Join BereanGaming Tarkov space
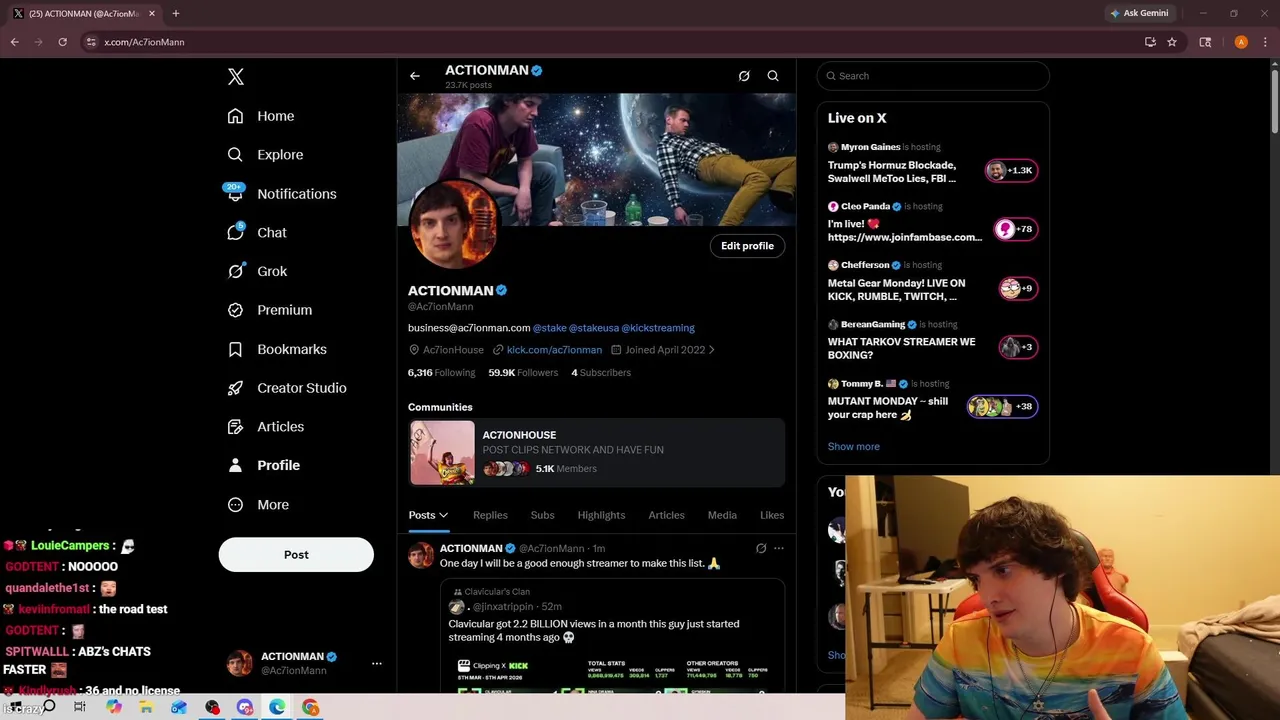This screenshot has height=720, width=1280. coord(933,342)
